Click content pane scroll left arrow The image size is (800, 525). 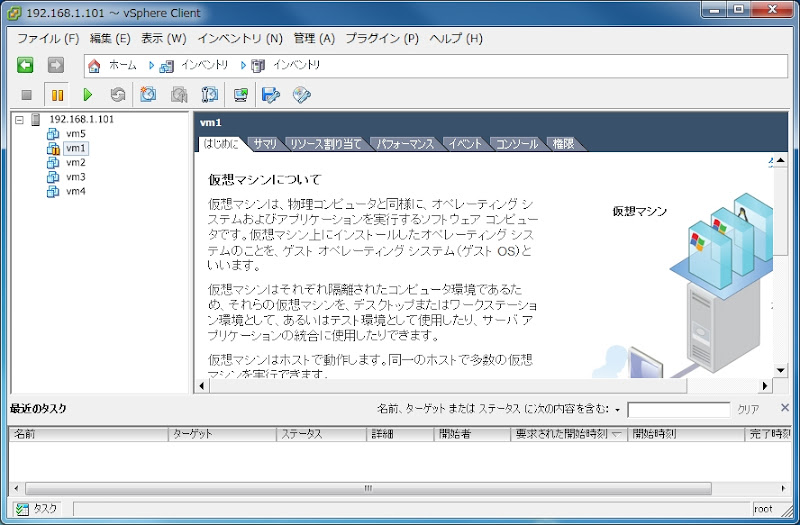point(202,386)
